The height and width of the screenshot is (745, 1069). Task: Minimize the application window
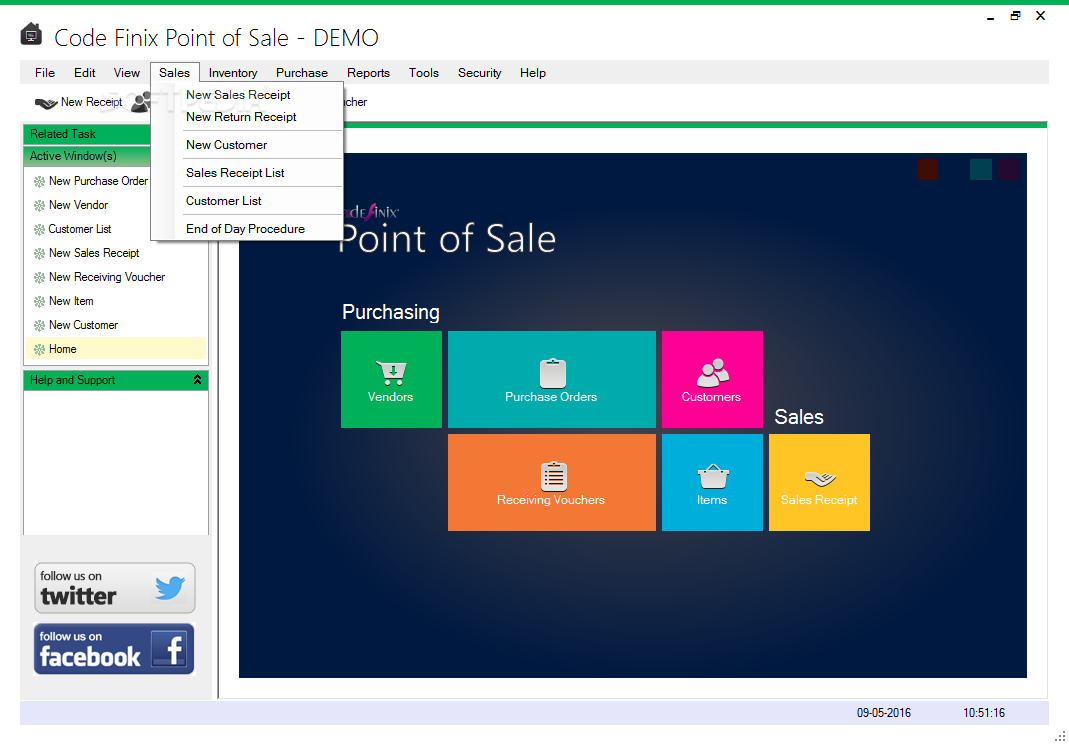point(990,17)
